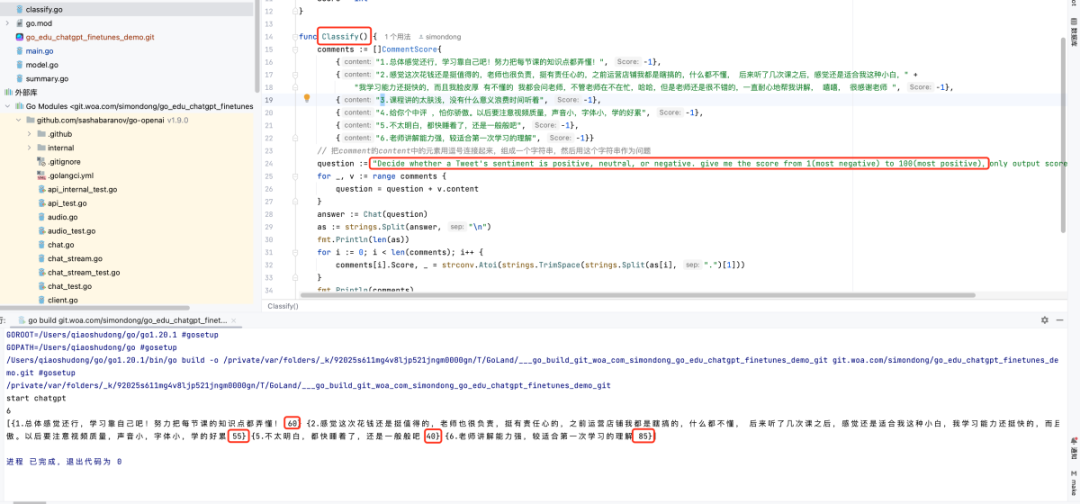Click the GOROOT line in console
The width and height of the screenshot is (1080, 504).
click(x=112, y=335)
